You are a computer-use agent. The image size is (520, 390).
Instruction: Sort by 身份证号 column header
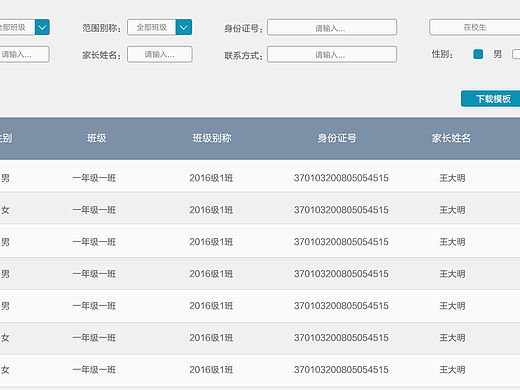337,138
